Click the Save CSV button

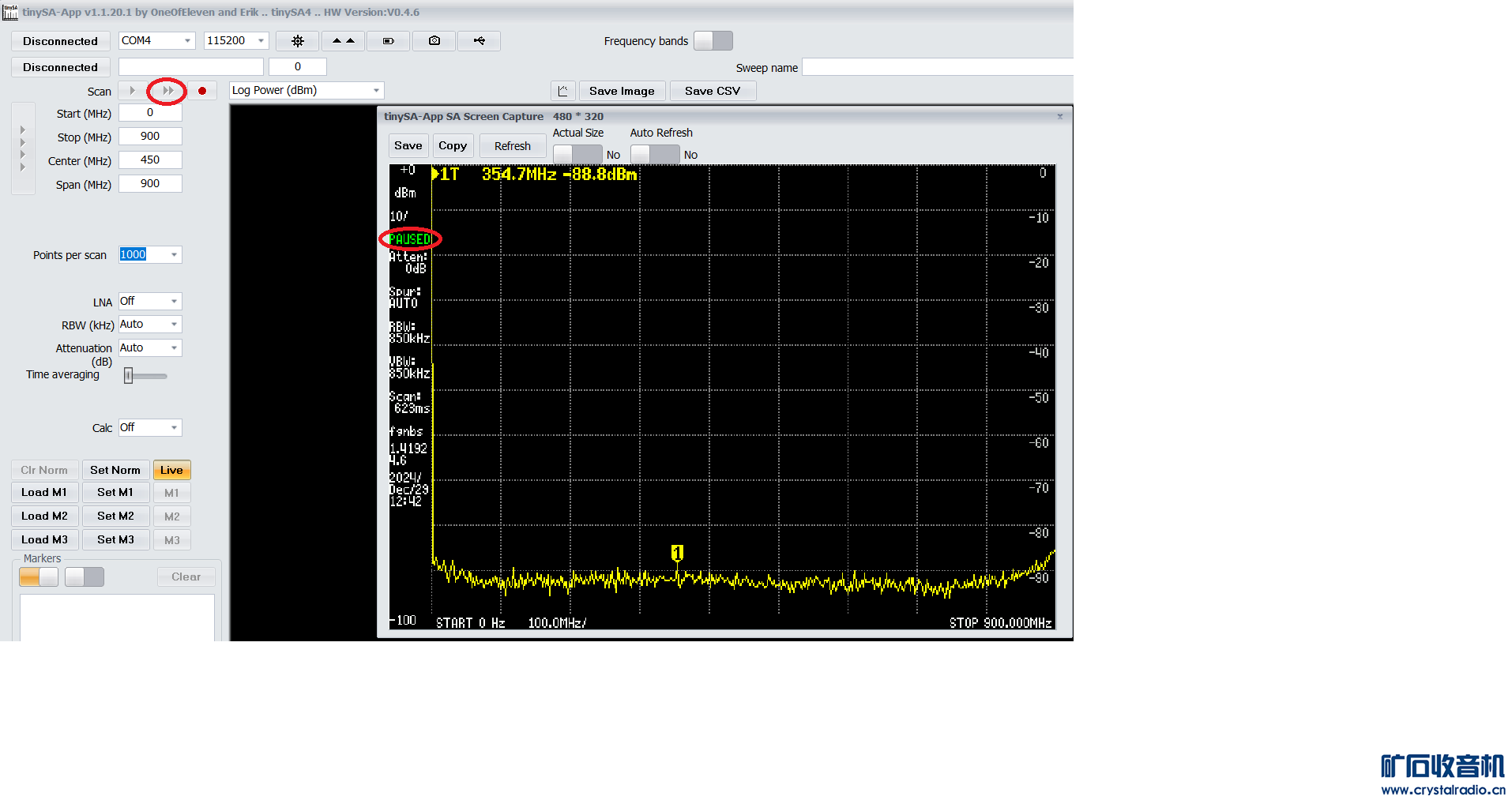[712, 91]
